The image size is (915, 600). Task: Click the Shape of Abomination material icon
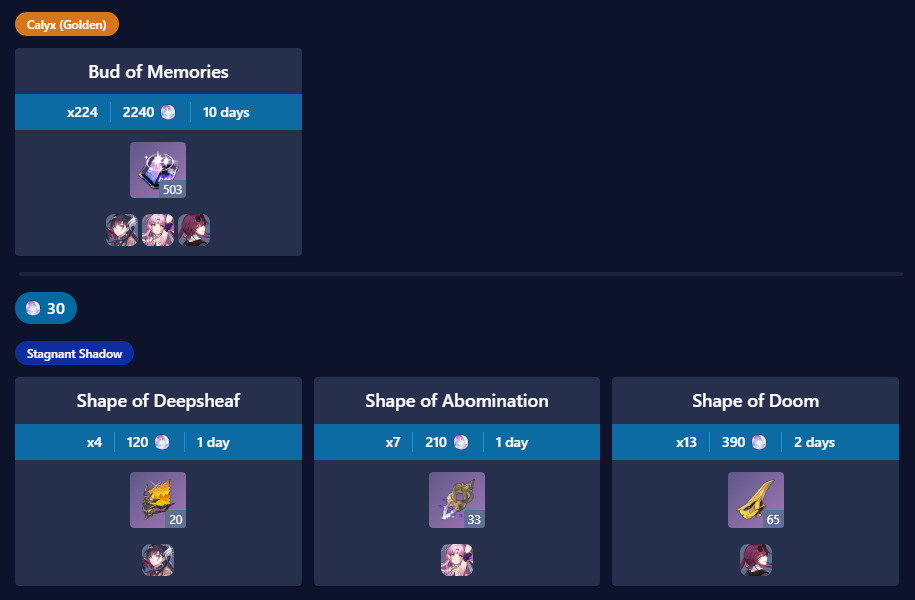pyautogui.click(x=457, y=500)
